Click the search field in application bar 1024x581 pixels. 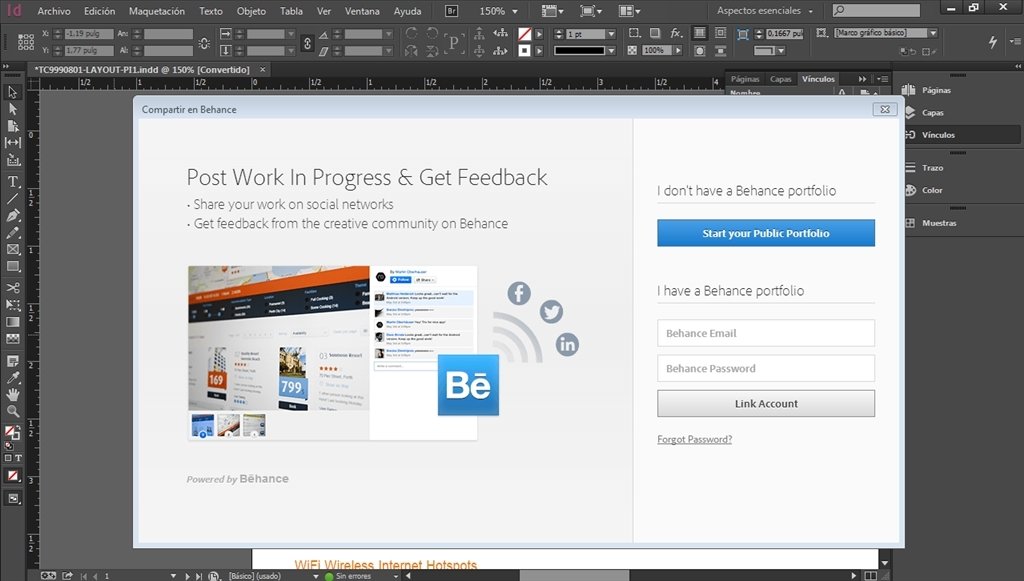tap(876, 10)
